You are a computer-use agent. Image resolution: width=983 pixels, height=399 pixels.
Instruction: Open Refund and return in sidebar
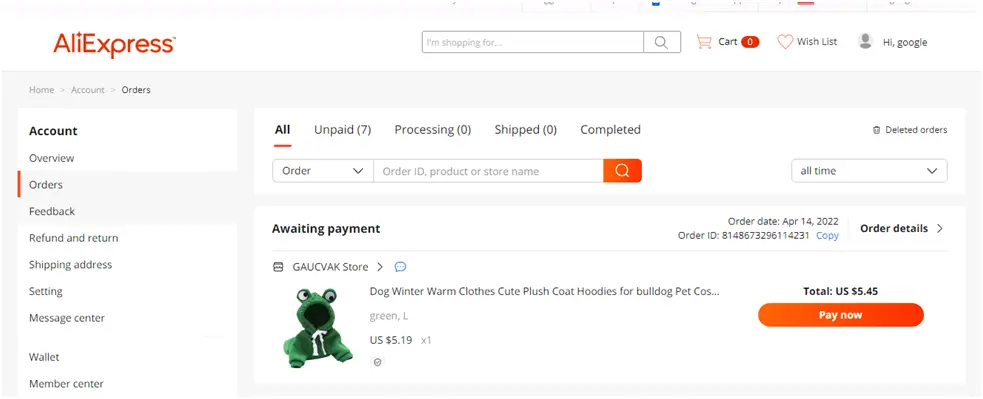(73, 238)
